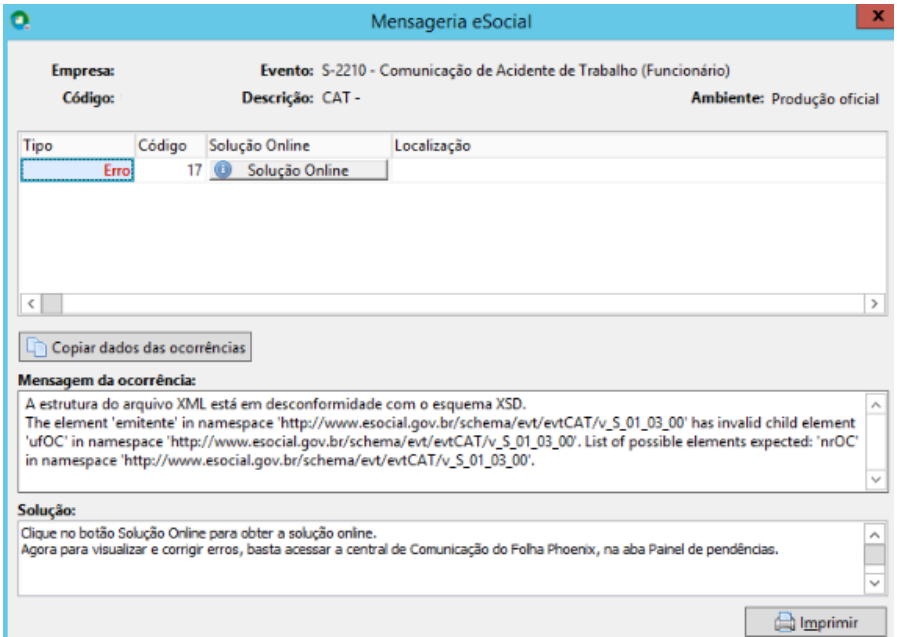This screenshot has width=897, height=637.
Task: Click the down arrow of the Solução scrollbar
Action: click(875, 583)
